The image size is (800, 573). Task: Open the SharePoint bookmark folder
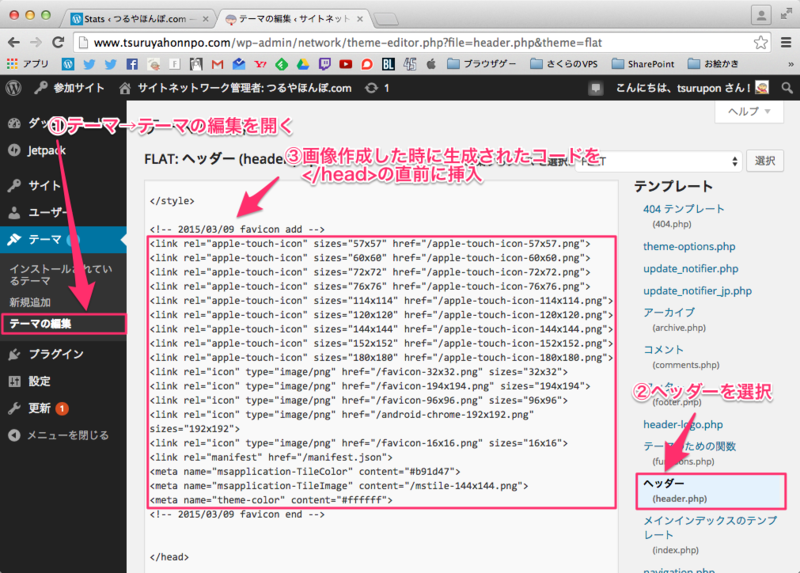coord(643,64)
